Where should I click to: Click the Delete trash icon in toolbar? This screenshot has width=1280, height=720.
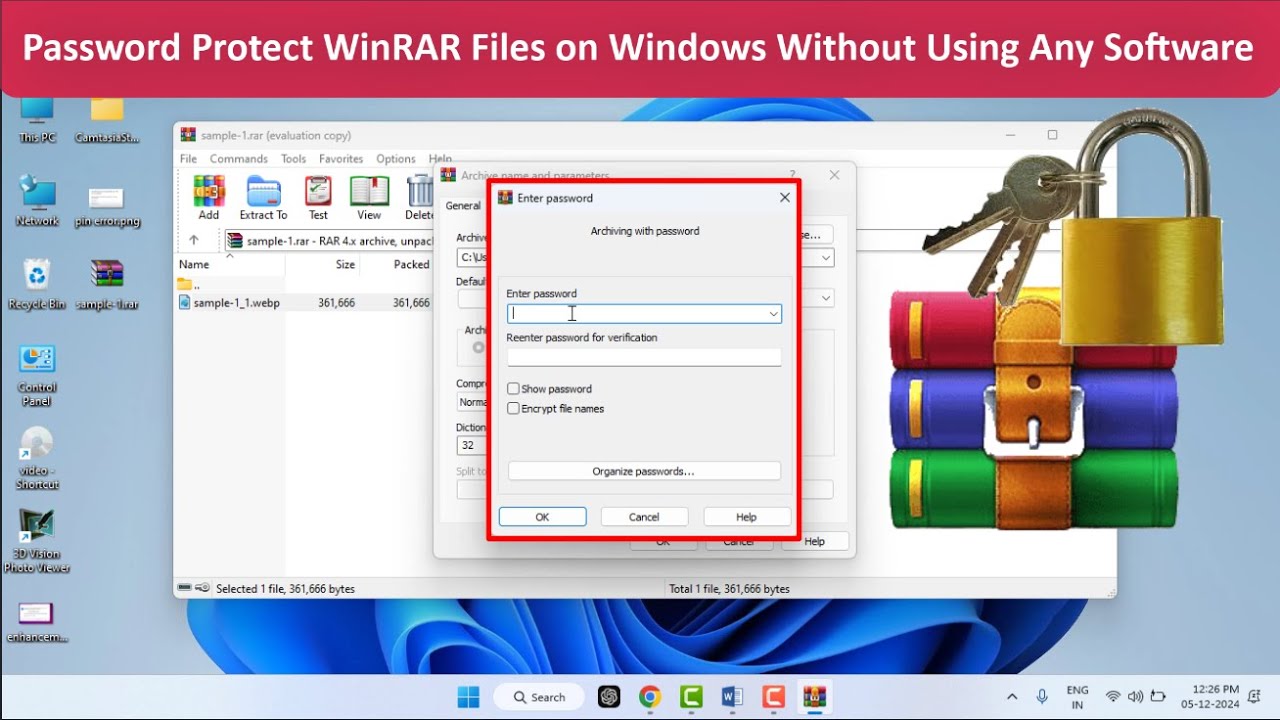click(420, 198)
